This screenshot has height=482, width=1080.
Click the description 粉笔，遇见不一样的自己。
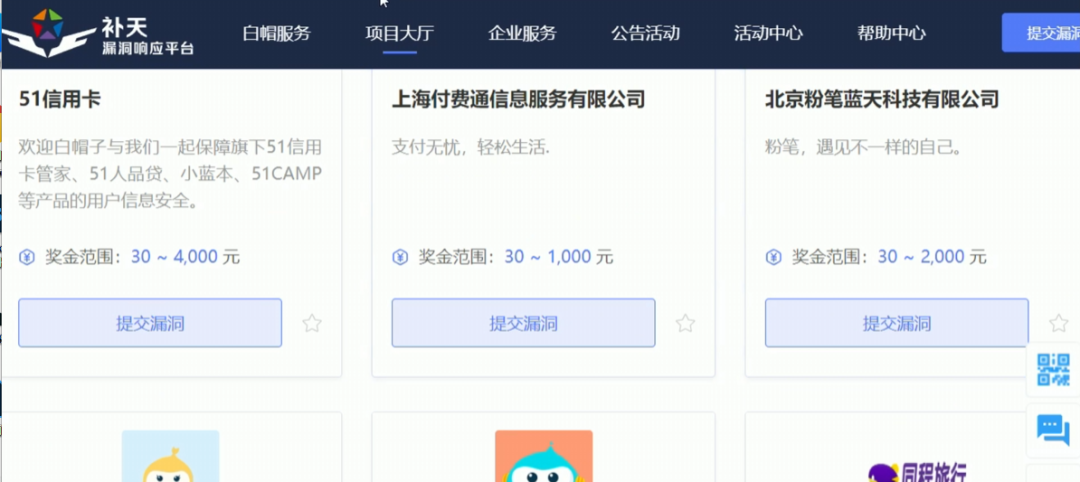(863, 147)
